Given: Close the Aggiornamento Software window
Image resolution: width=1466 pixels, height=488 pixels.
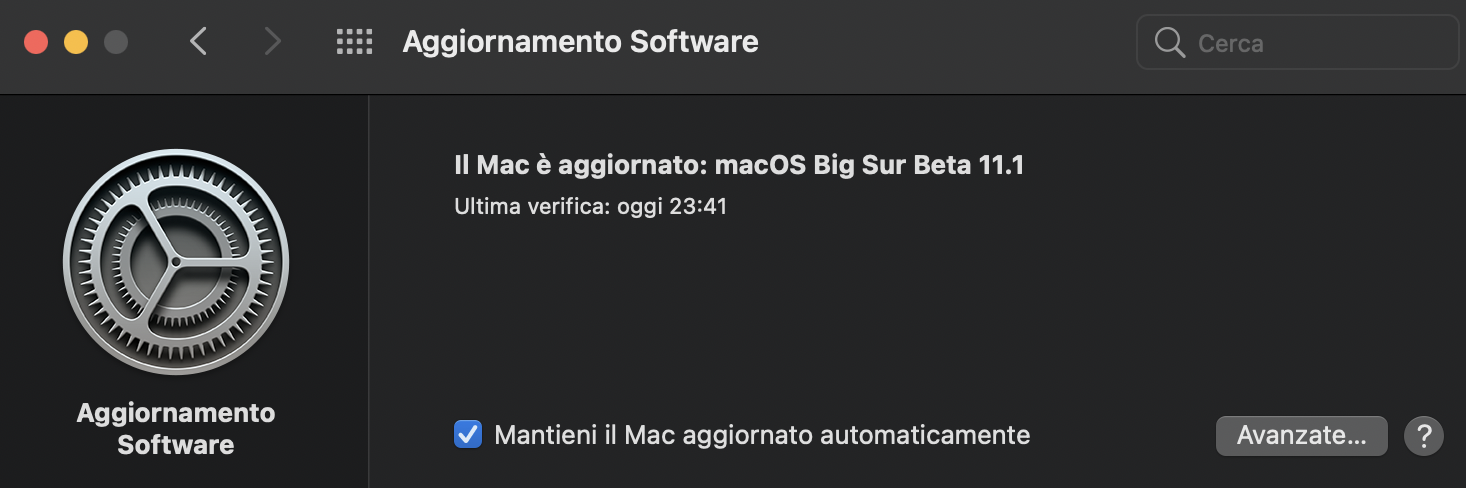Looking at the screenshot, I should tap(36, 43).
